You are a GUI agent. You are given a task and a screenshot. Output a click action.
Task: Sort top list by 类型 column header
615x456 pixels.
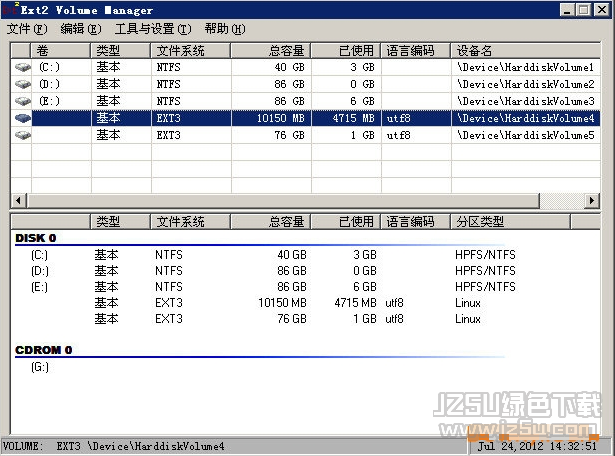coord(120,51)
